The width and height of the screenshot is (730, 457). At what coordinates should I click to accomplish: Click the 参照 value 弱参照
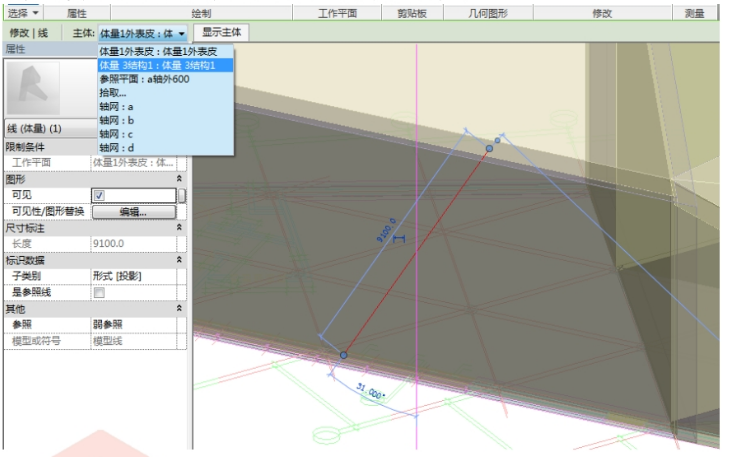(x=135, y=324)
